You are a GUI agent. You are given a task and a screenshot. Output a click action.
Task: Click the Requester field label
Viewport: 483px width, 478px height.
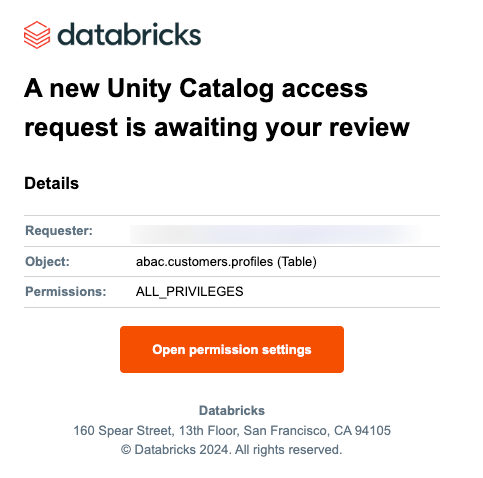(59, 231)
